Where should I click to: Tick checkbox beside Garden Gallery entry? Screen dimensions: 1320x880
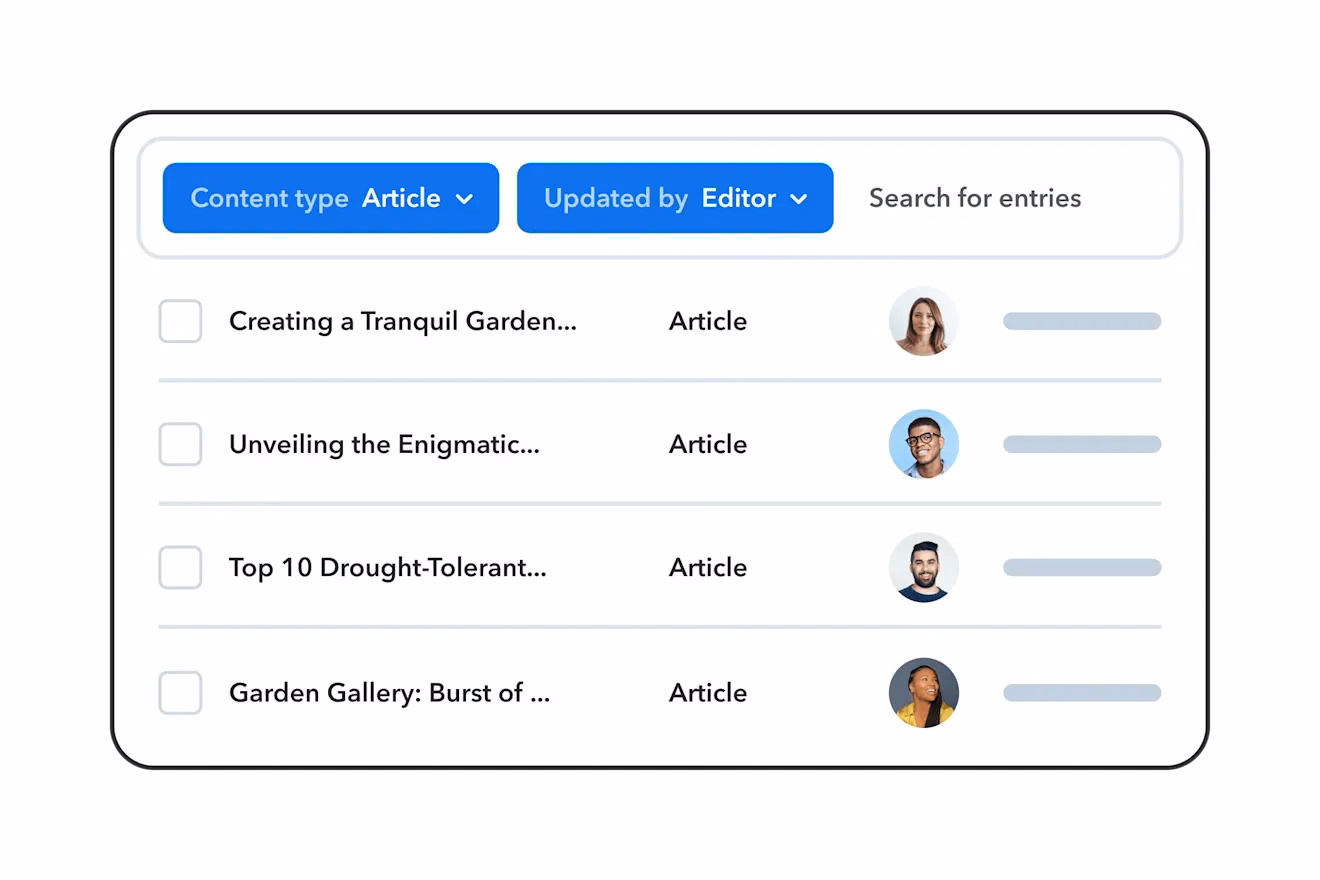(181, 692)
